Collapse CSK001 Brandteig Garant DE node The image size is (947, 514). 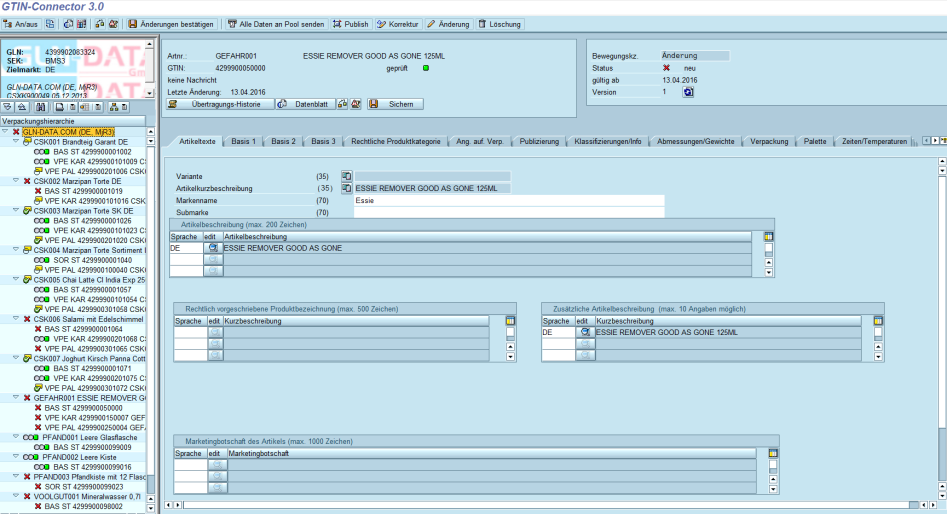tap(16, 141)
